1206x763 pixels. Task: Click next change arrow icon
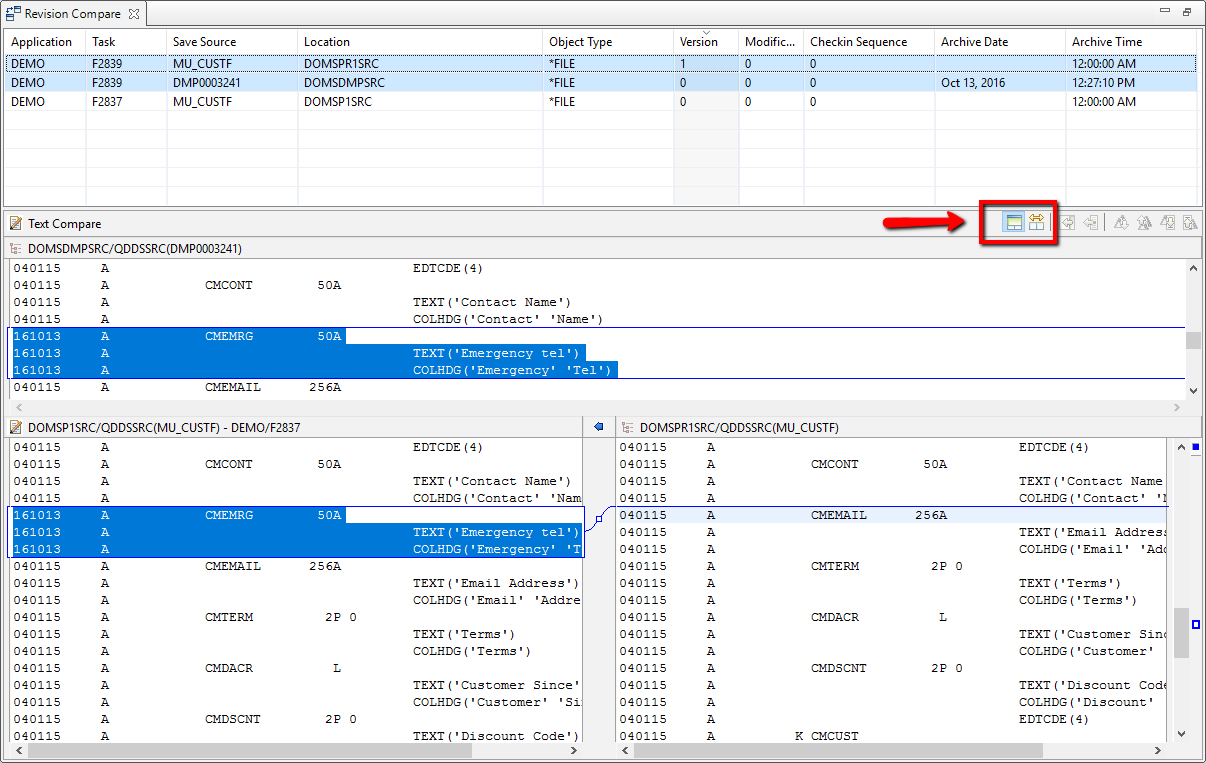pyautogui.click(x=1167, y=223)
